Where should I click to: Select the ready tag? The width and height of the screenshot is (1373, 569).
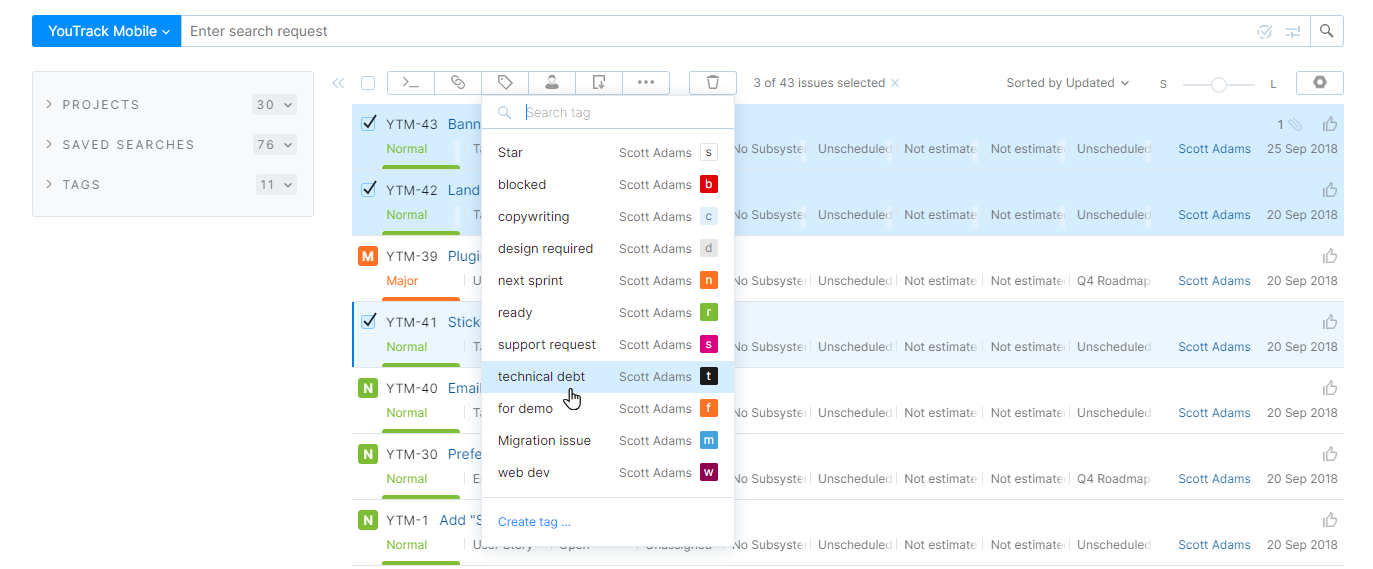click(608, 313)
